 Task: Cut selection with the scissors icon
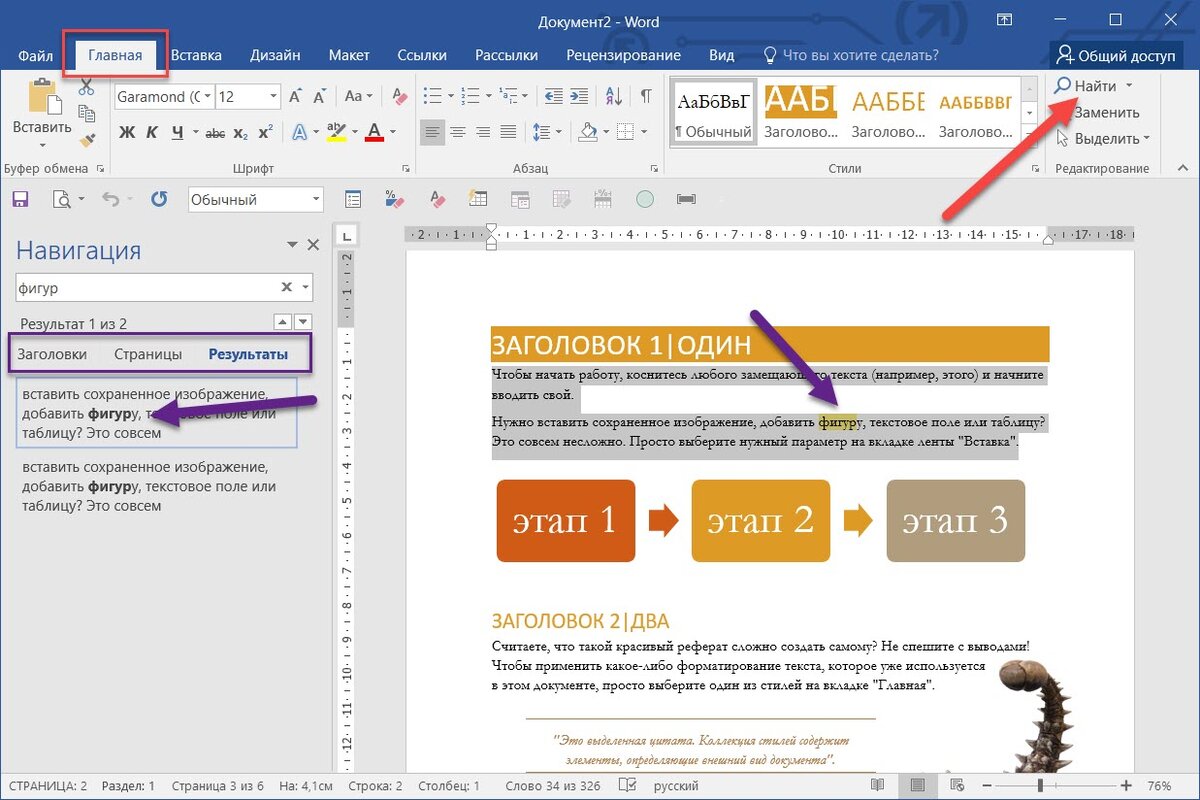pyautogui.click(x=86, y=87)
